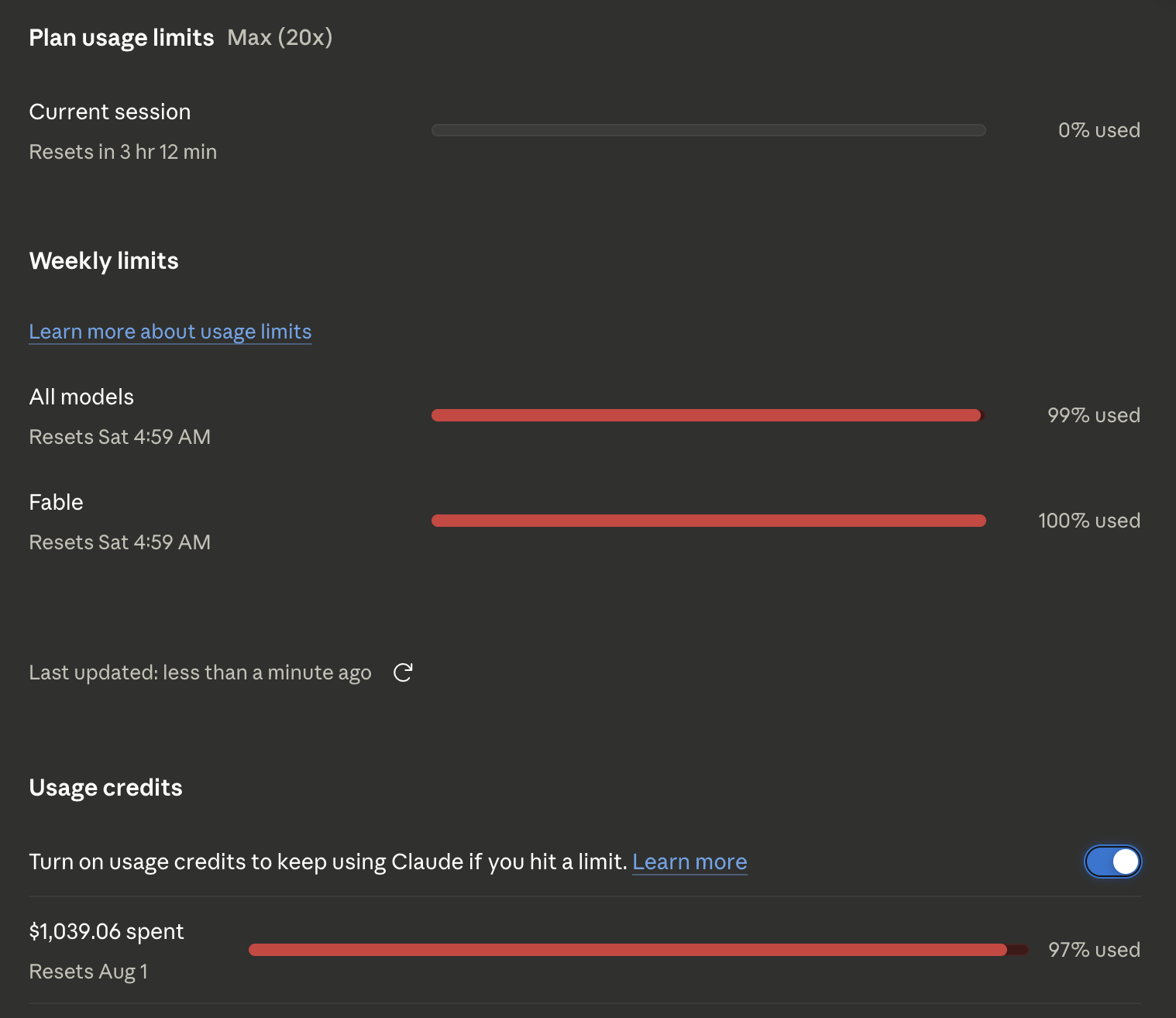This screenshot has width=1176, height=1018.
Task: Click the refresh usage icon
Action: (403, 672)
